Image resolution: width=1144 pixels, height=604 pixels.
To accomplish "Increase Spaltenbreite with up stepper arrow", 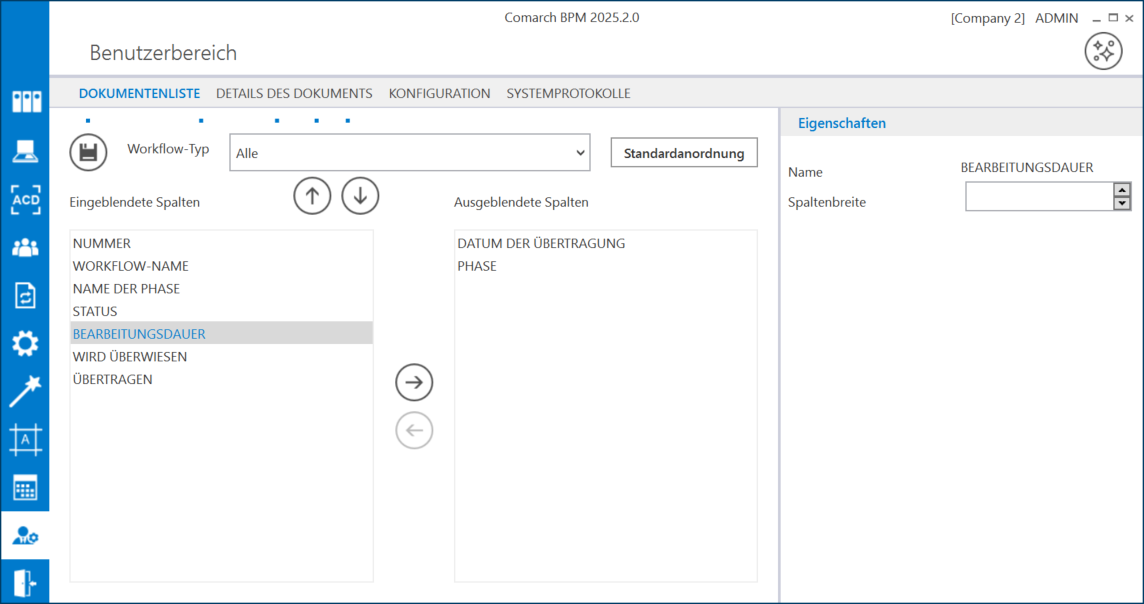I will point(1122,190).
